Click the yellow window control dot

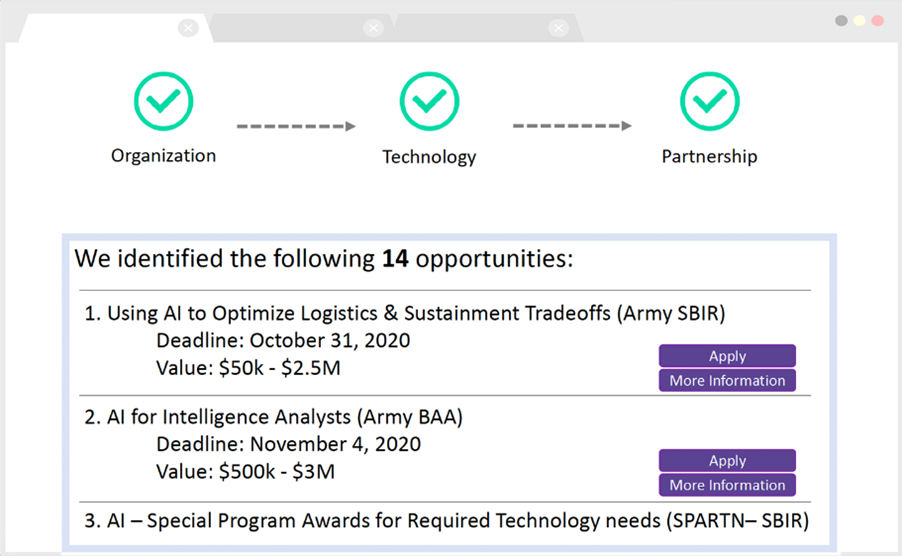click(x=859, y=21)
